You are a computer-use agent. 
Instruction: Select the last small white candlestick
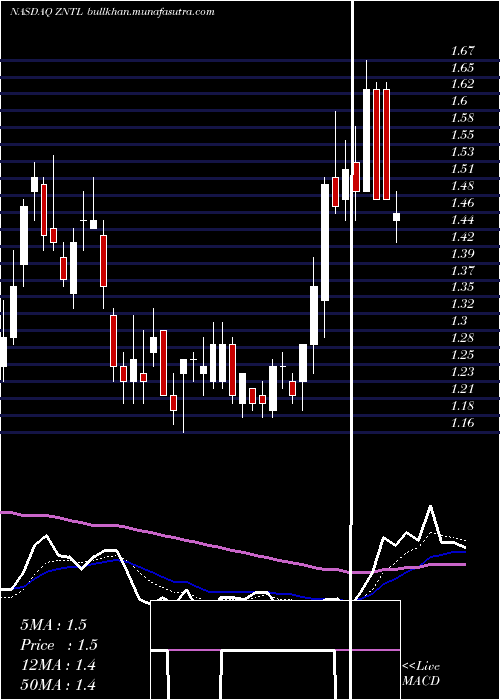[396, 217]
